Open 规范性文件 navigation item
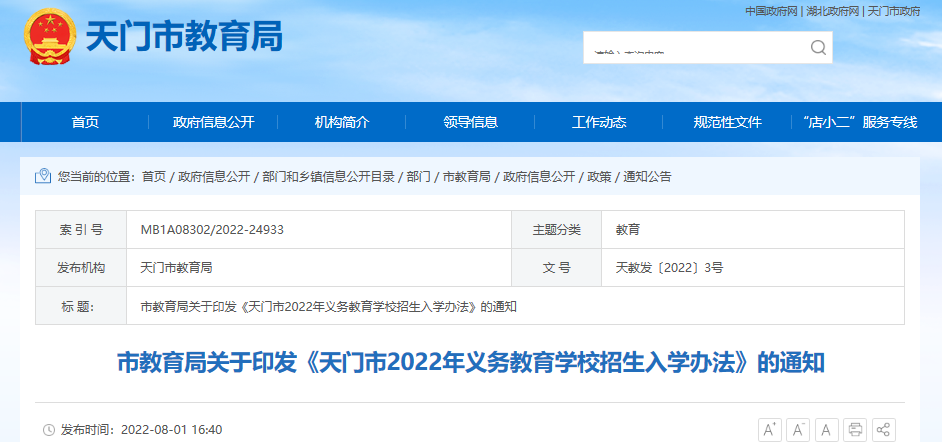Viewport: 942px width, 442px height. click(728, 123)
